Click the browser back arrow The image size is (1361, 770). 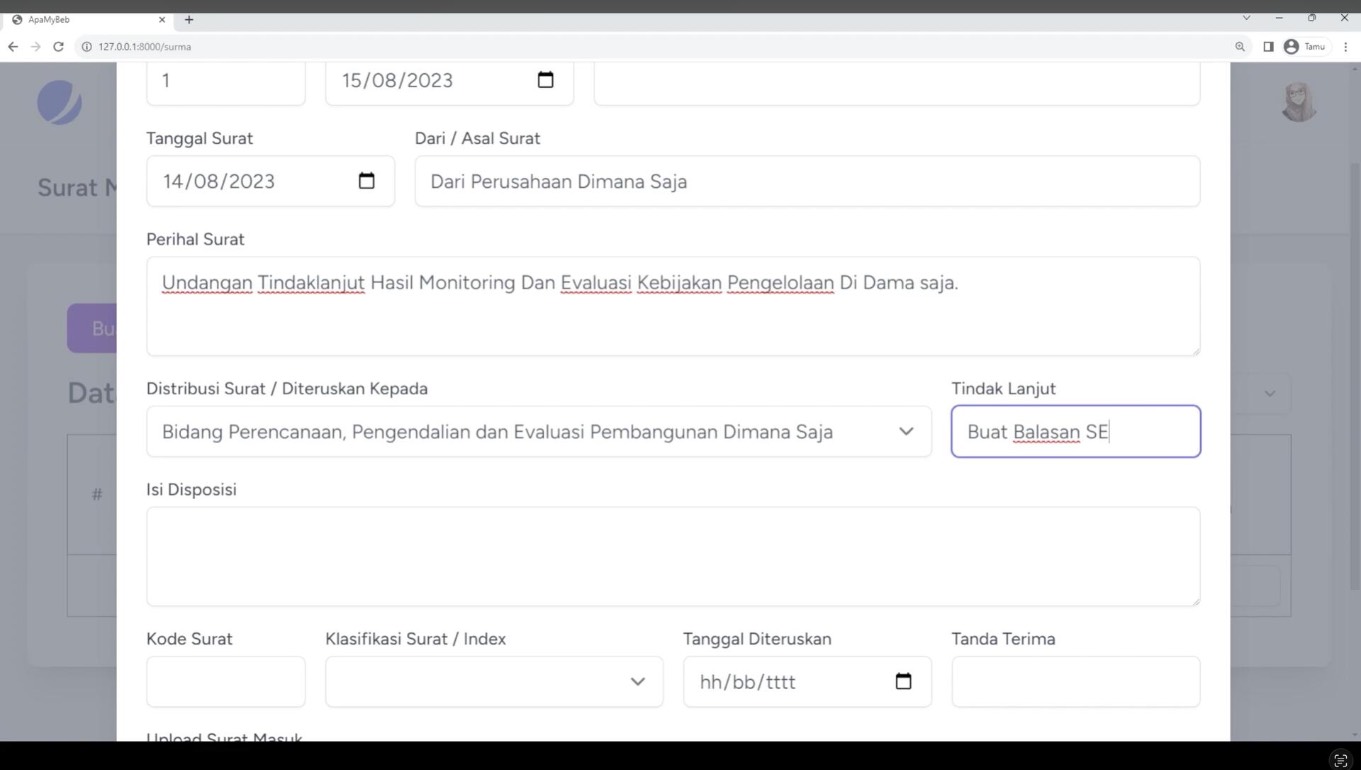[x=13, y=47]
